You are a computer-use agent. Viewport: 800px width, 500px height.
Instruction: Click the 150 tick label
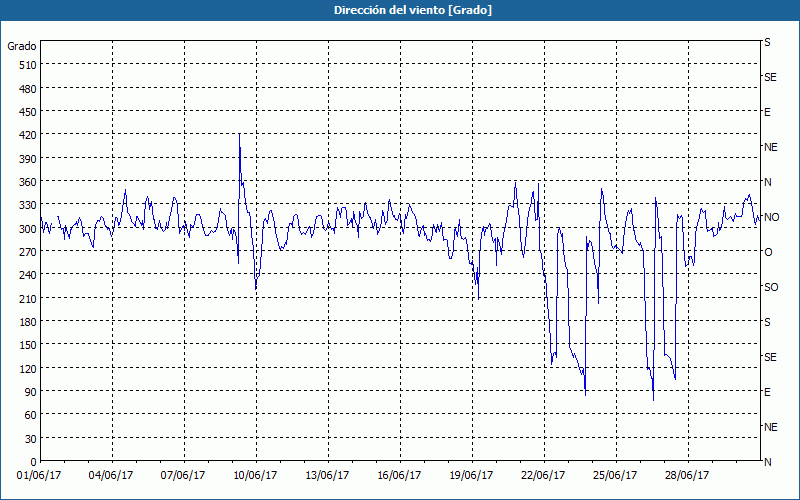click(x=28, y=346)
